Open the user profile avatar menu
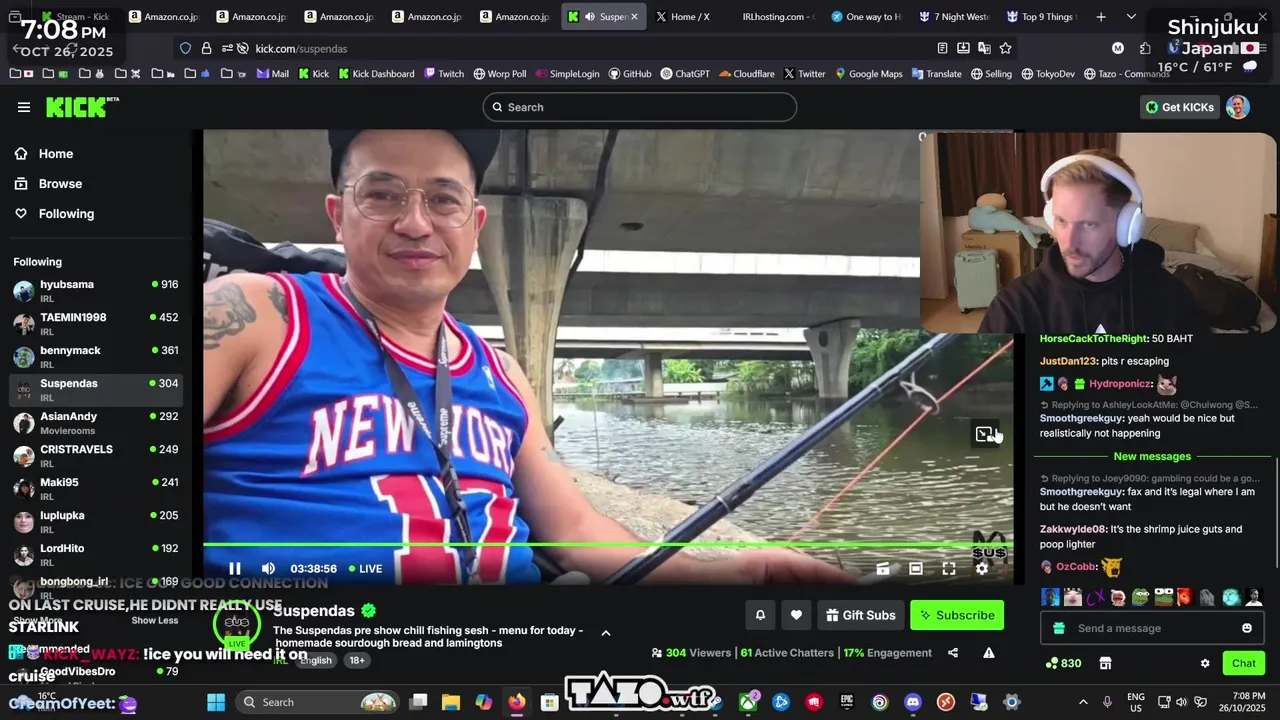1280x720 pixels. click(x=1238, y=107)
